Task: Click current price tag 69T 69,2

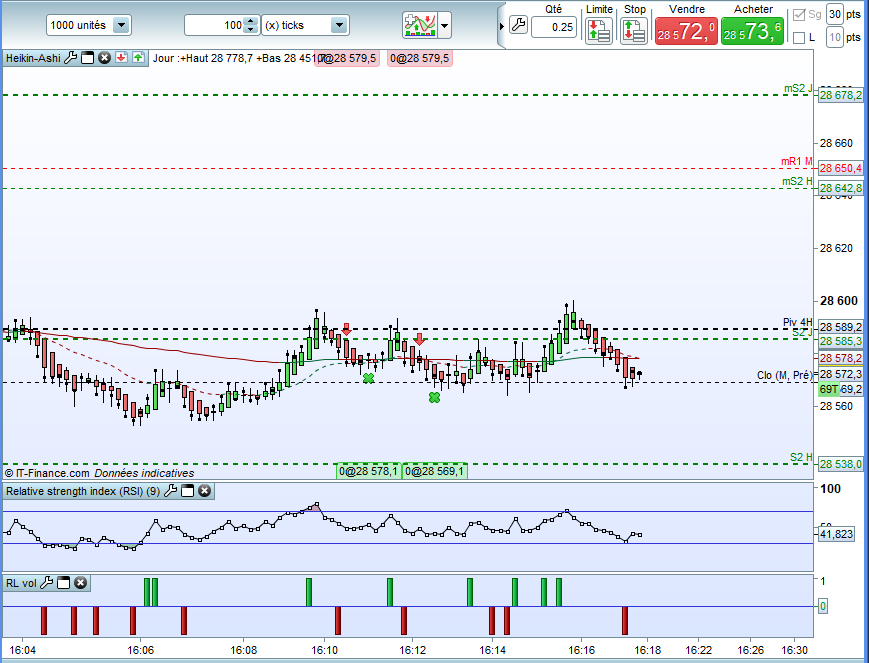Action: tap(841, 389)
